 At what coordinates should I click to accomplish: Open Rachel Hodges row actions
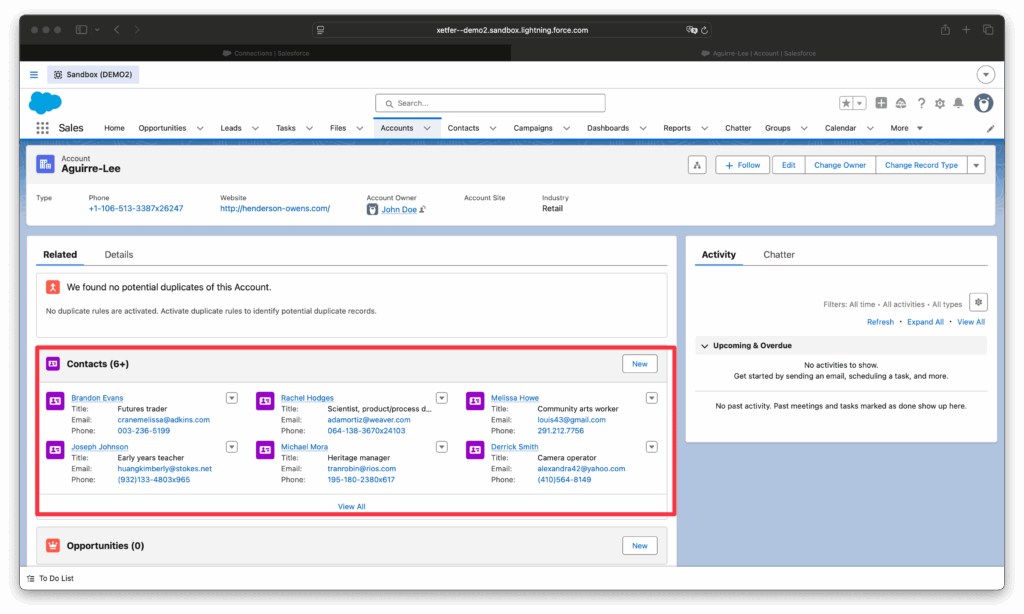442,398
